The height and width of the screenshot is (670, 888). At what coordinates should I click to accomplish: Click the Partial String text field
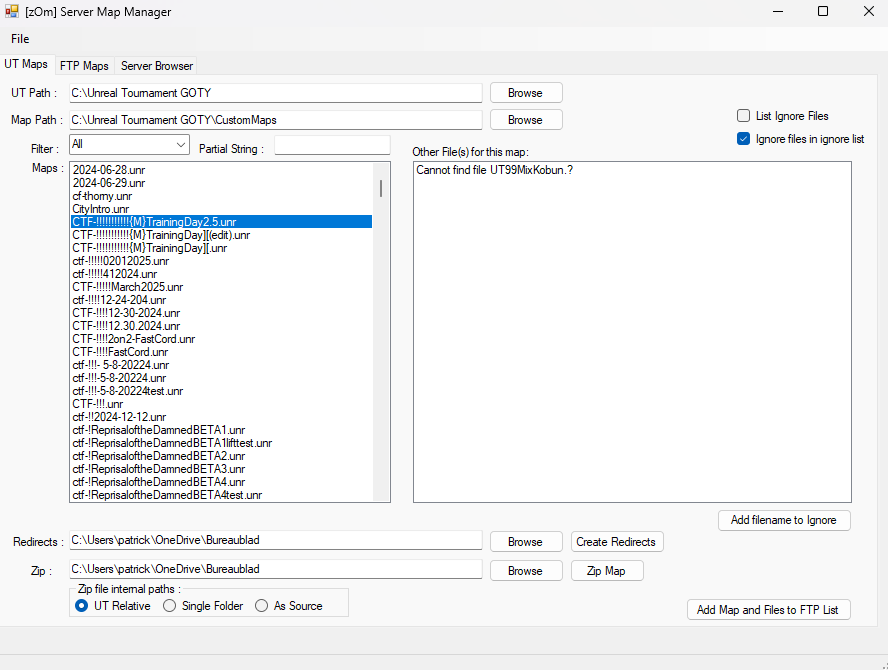[332, 146]
